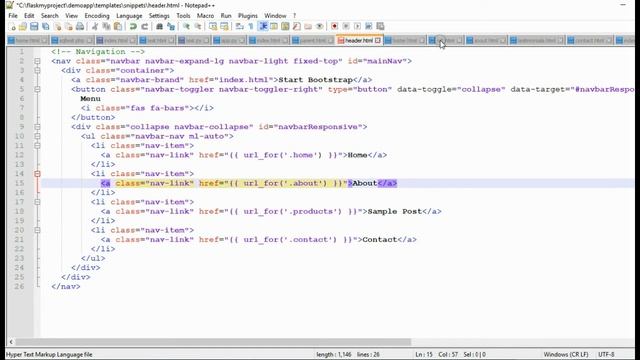Click the Open file toolbar icon

pyautogui.click(x=23, y=27)
